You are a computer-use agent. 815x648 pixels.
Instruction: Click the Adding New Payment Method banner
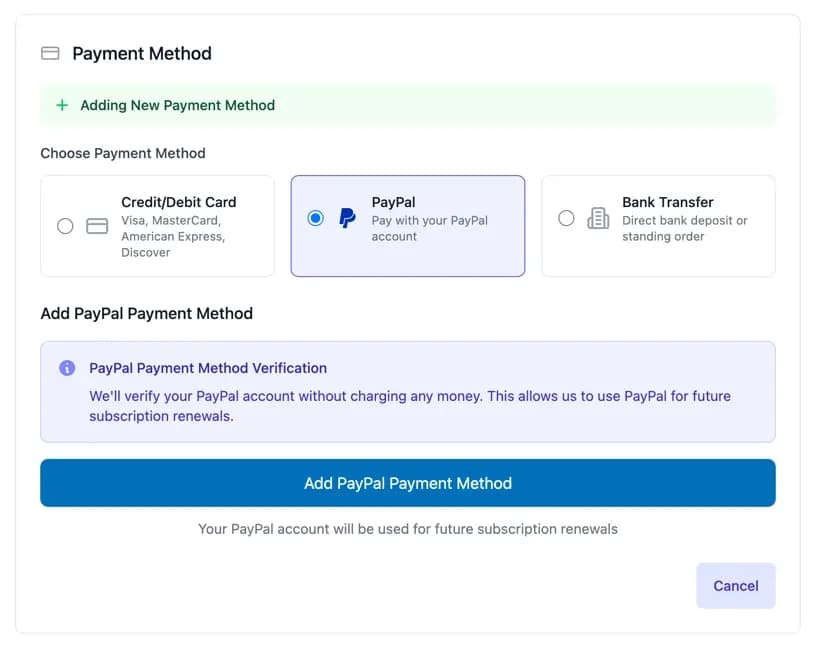[408, 105]
